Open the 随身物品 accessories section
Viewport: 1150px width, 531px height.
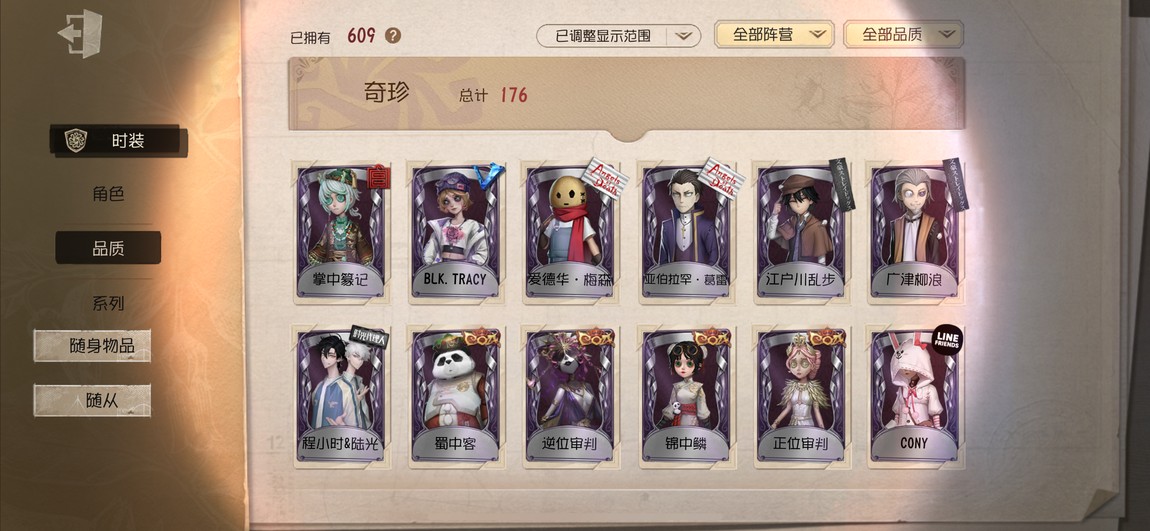92,345
